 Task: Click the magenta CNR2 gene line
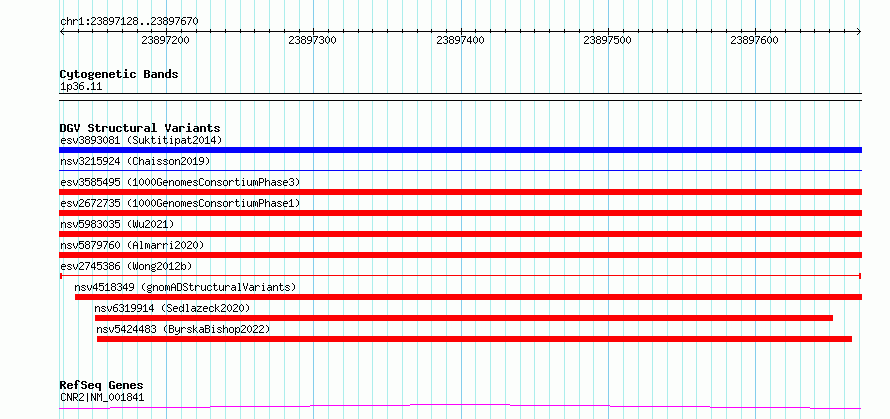[x=460, y=406]
